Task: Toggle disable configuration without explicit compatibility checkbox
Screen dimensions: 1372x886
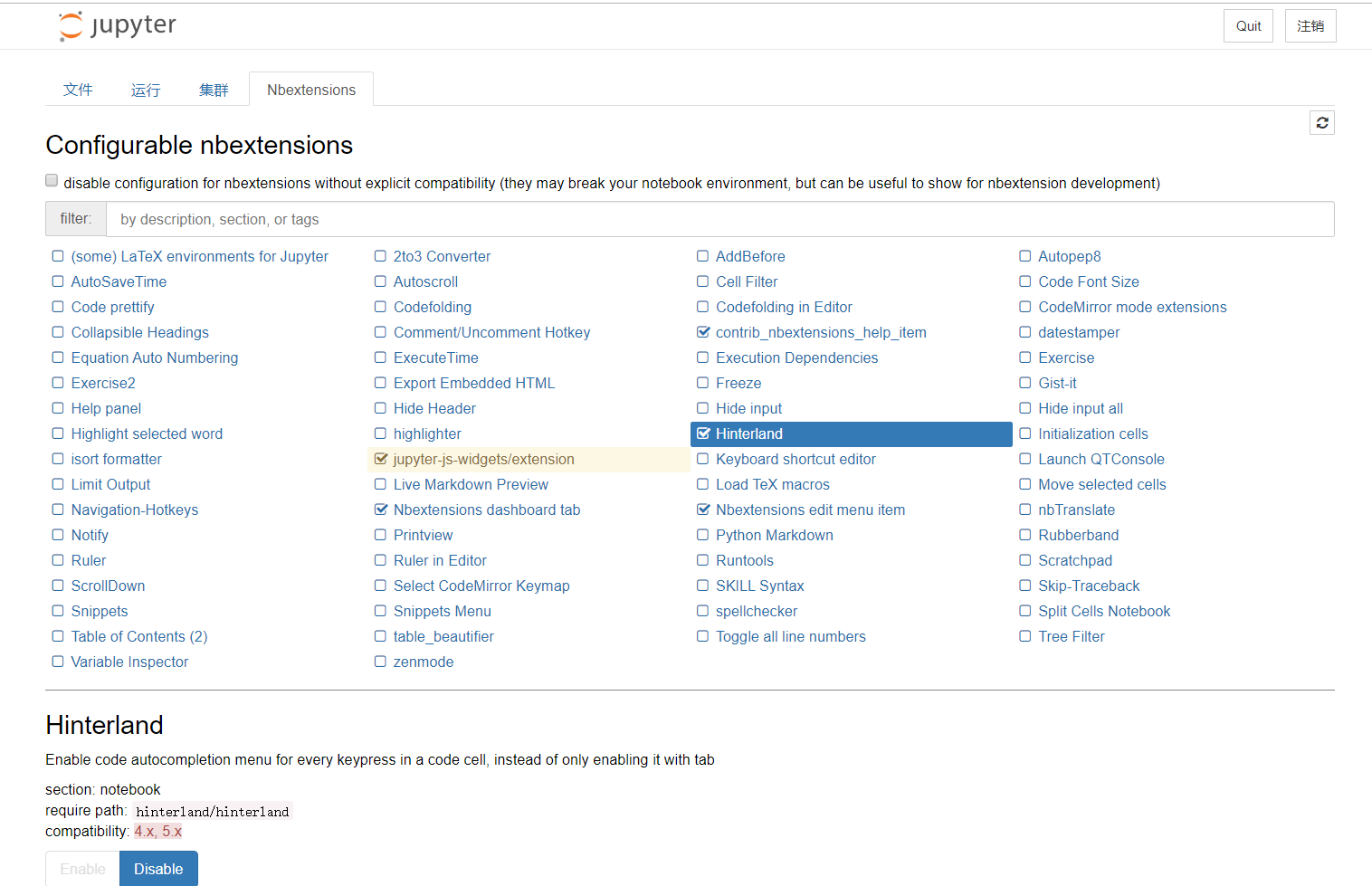Action: [x=52, y=181]
